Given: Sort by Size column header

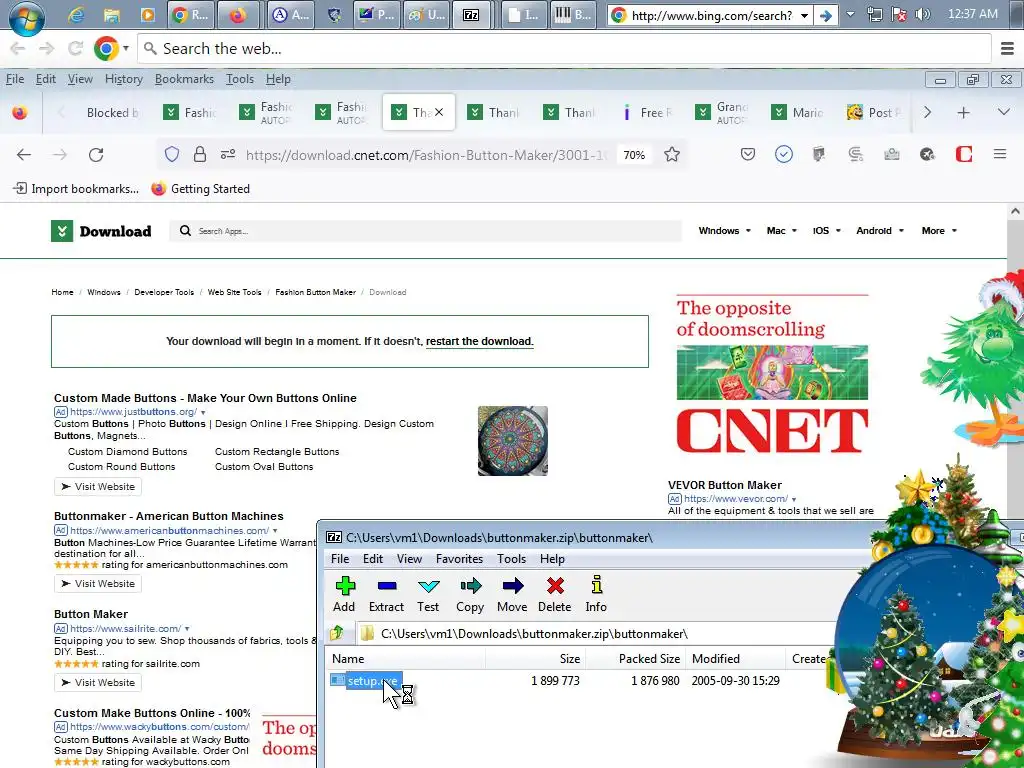Looking at the screenshot, I should click(x=536, y=659).
